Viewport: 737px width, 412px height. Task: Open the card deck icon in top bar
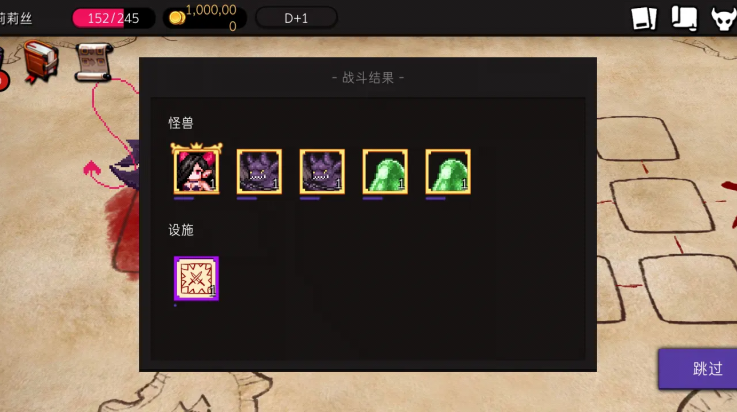643,18
